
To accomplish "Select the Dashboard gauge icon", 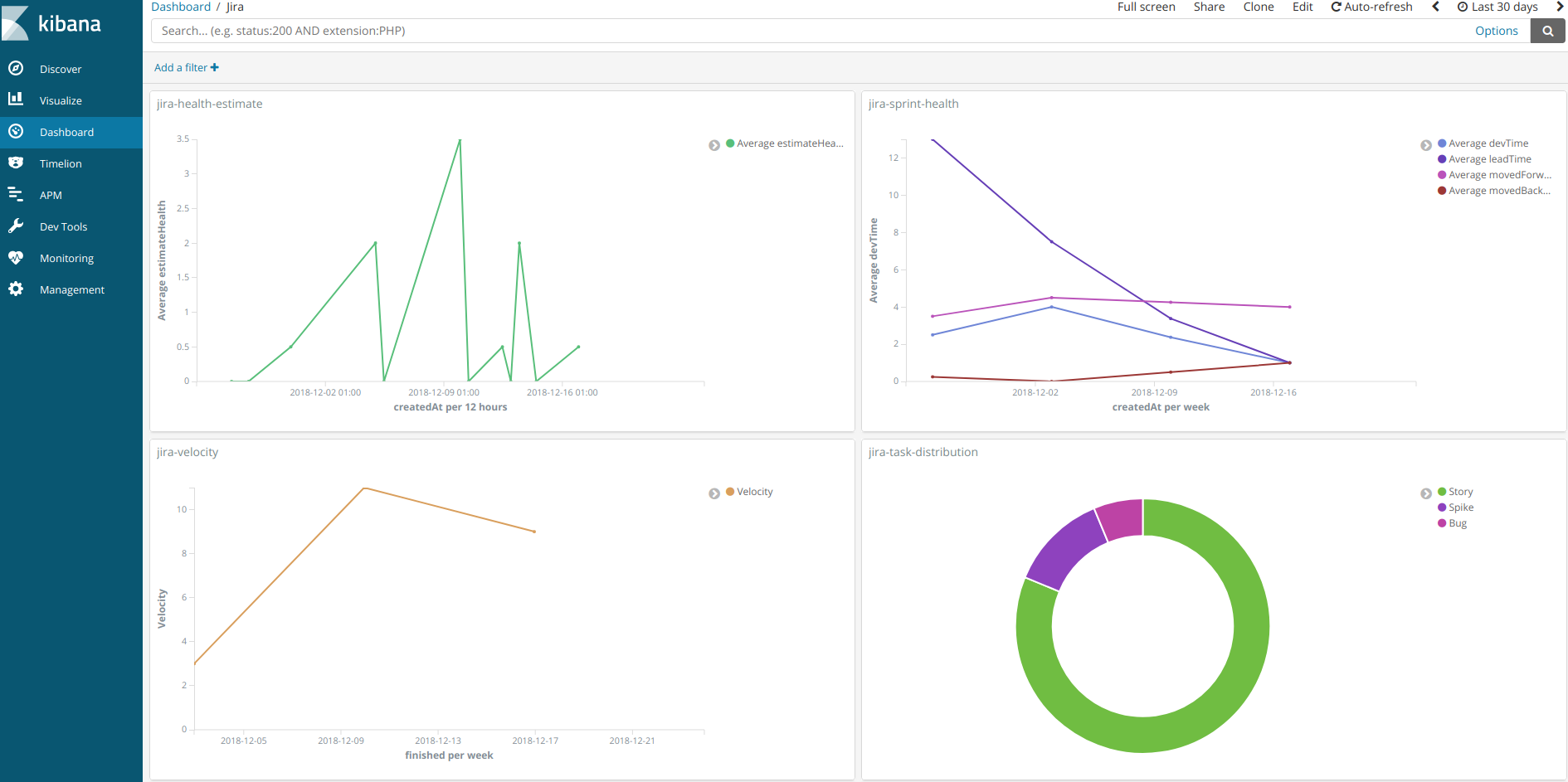I will [16, 131].
